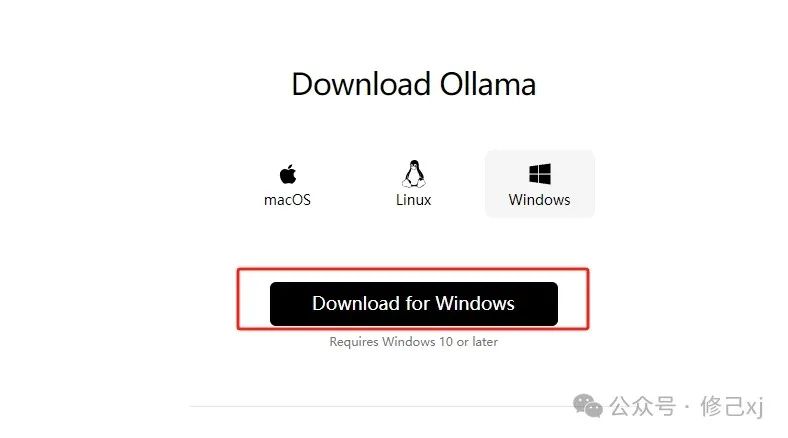Click the Download for Windows button

click(x=414, y=304)
